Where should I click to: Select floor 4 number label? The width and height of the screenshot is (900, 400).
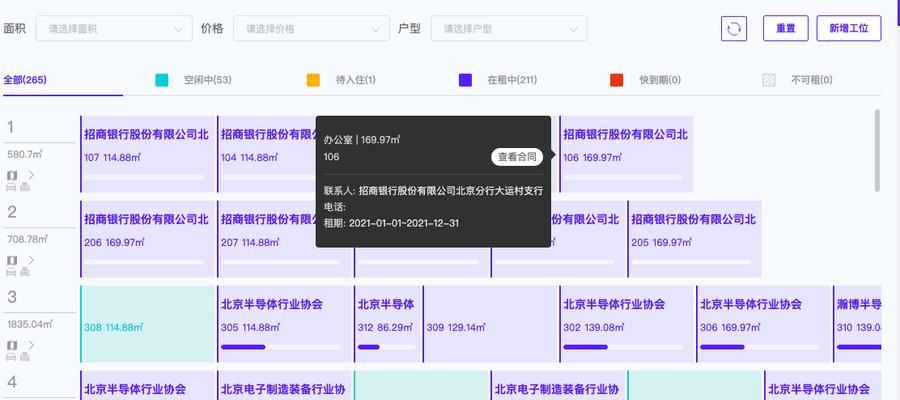tap(11, 382)
